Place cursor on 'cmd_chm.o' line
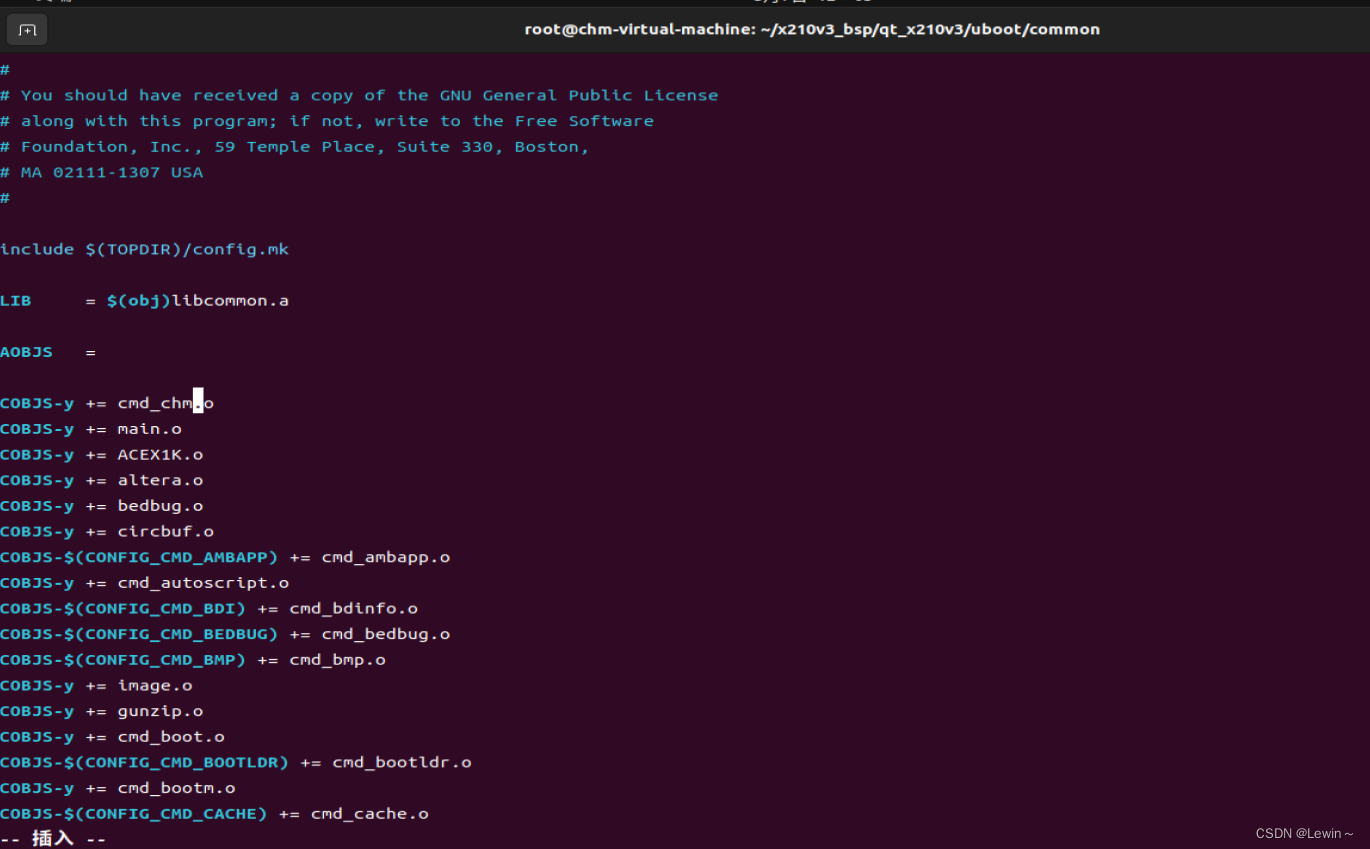1370x849 pixels. (x=107, y=403)
